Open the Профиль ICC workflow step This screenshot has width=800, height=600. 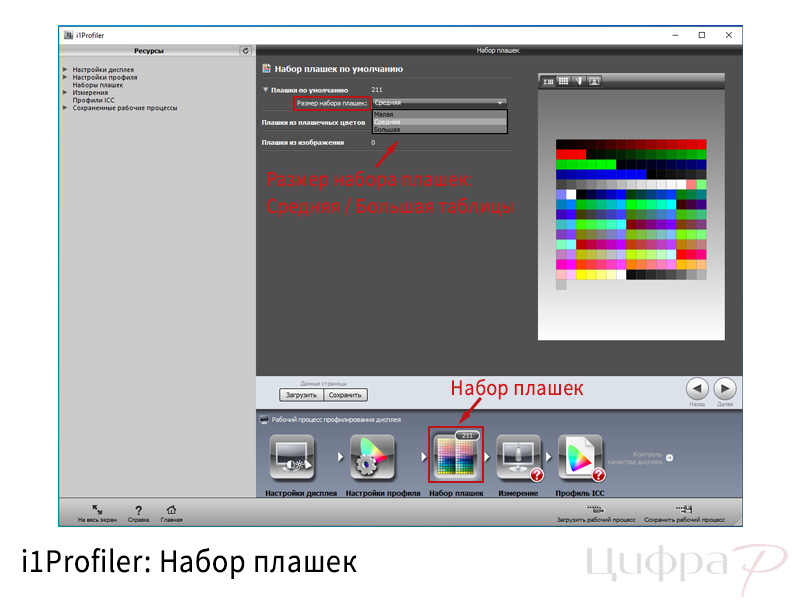[x=581, y=457]
